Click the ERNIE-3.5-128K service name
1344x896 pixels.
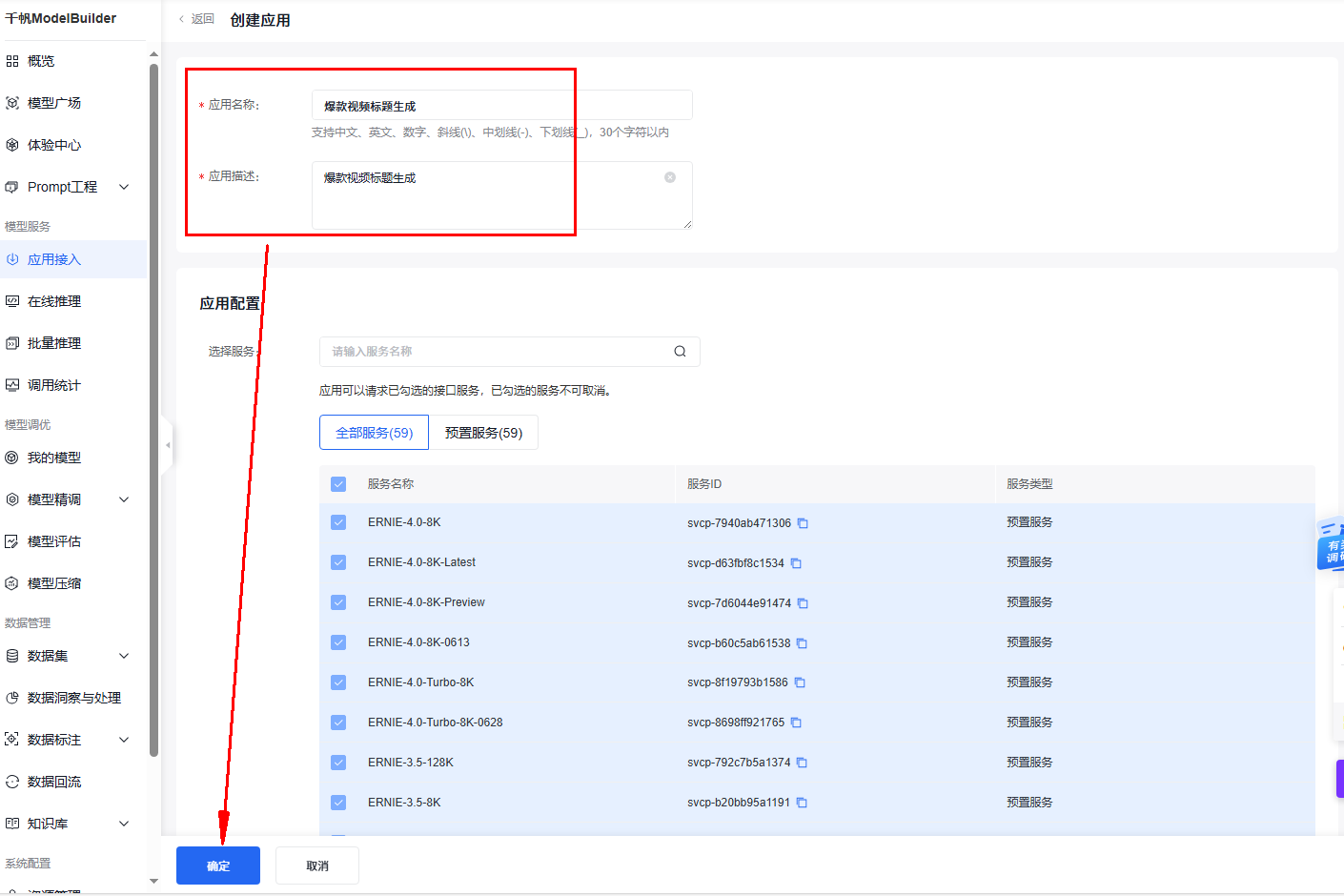(411, 763)
